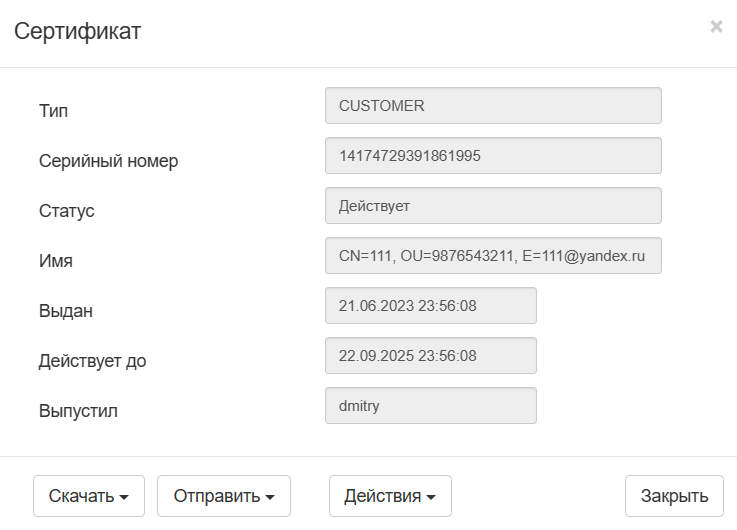This screenshot has height=530, width=737.
Task: Click the Тип label
Action: tap(54, 110)
